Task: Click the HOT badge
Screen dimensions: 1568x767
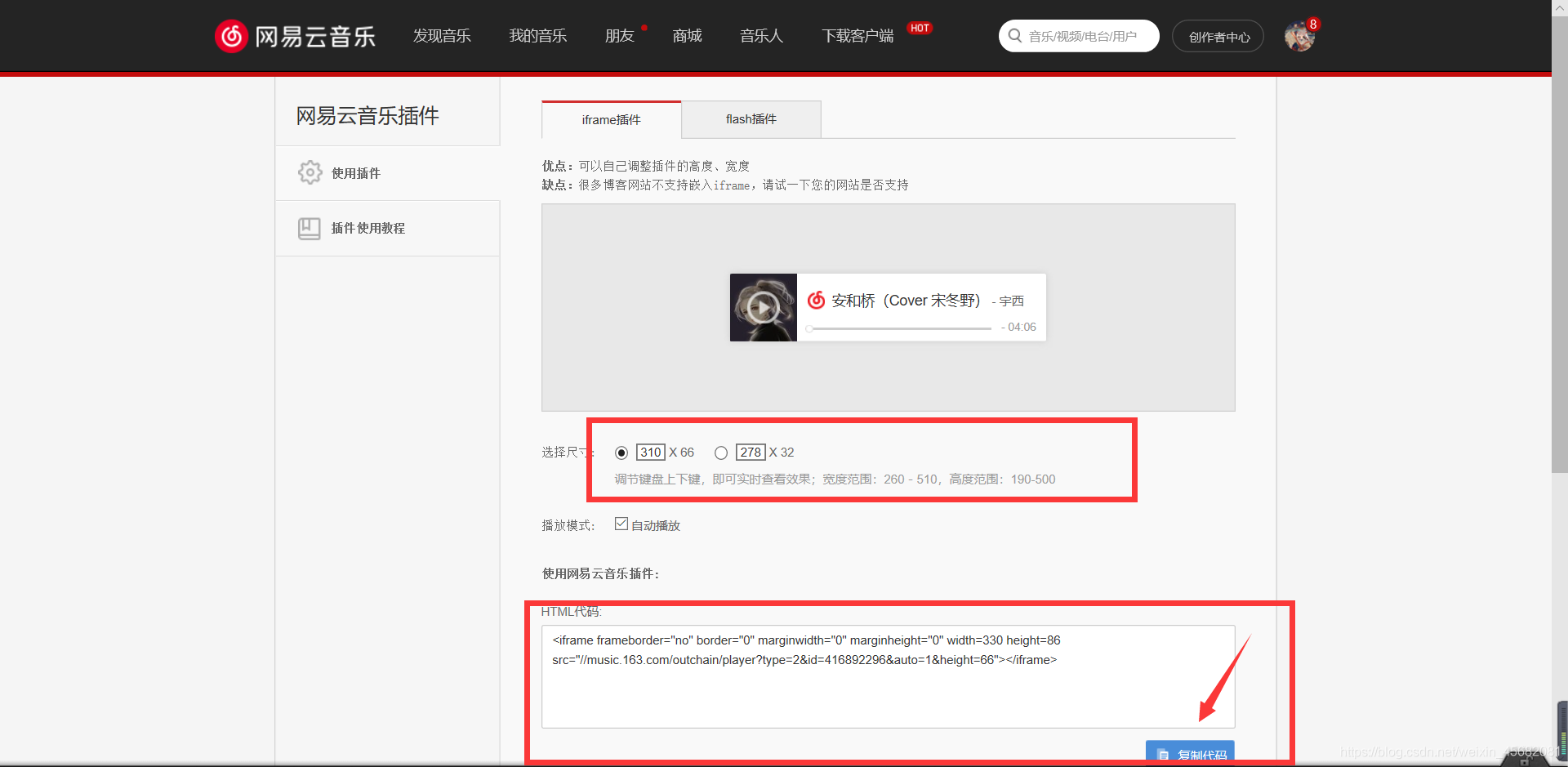Action: [x=920, y=28]
